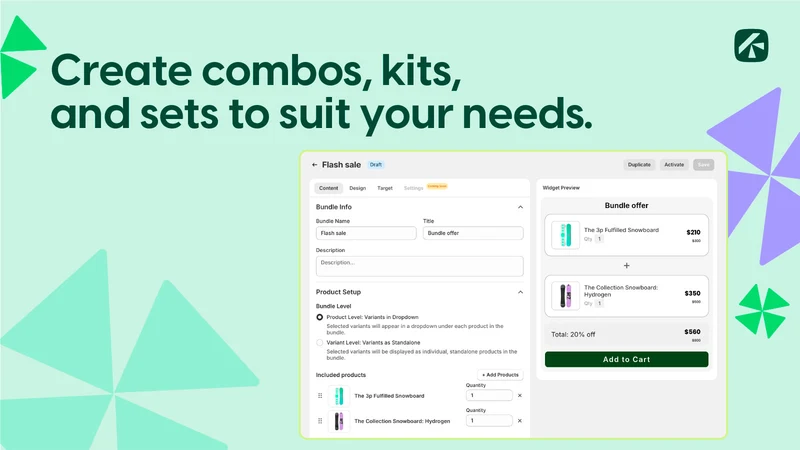This screenshot has width=800, height=450.
Task: Click the Widget Preview label
Action: tap(561, 188)
